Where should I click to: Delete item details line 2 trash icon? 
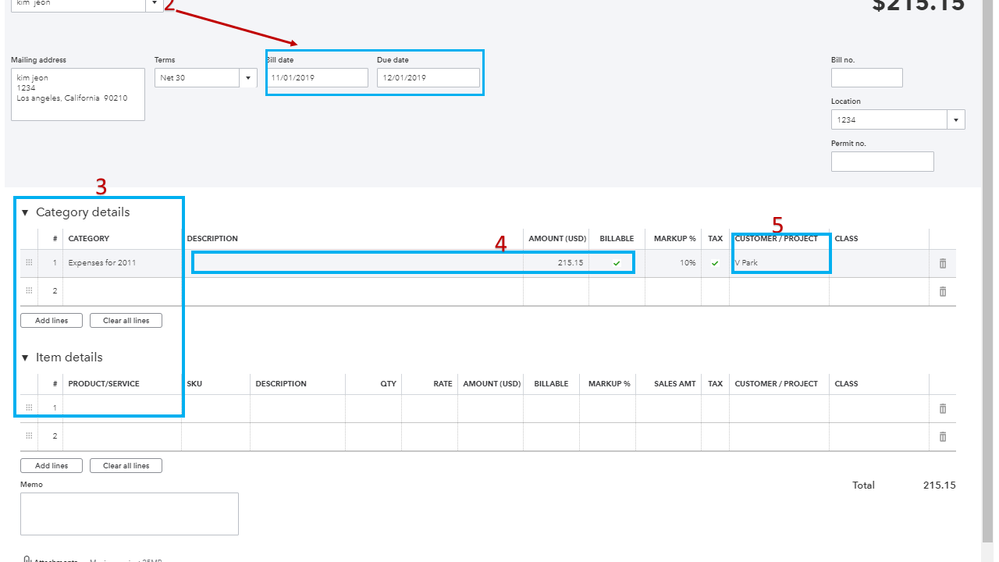click(x=942, y=436)
